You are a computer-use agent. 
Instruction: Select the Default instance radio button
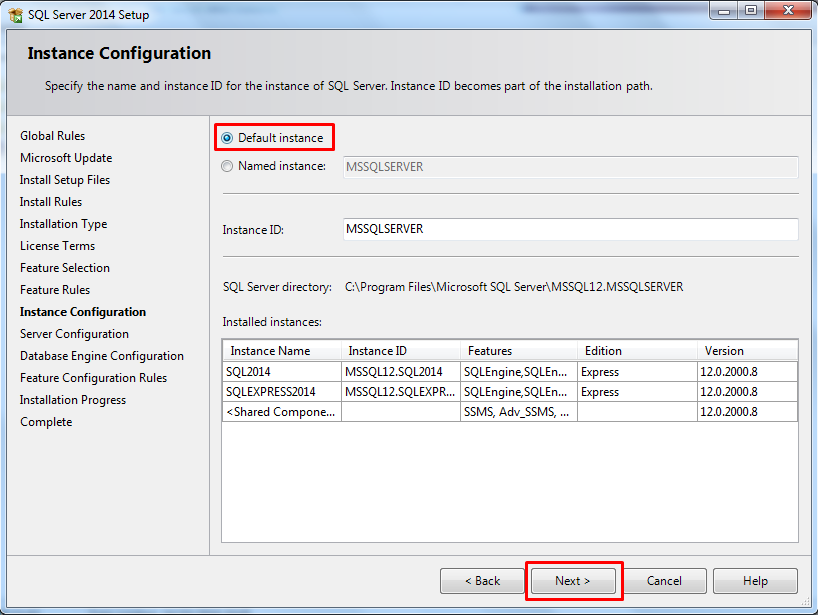click(227, 138)
